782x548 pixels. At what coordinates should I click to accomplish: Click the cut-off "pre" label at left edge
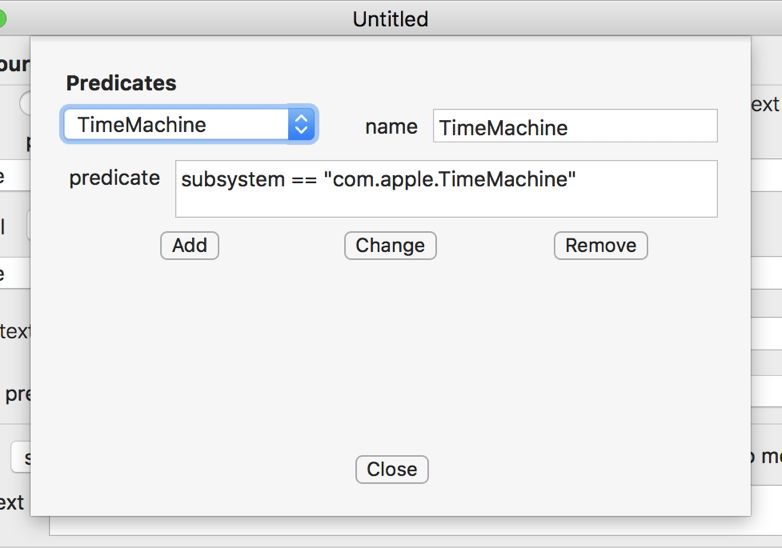tap(17, 394)
